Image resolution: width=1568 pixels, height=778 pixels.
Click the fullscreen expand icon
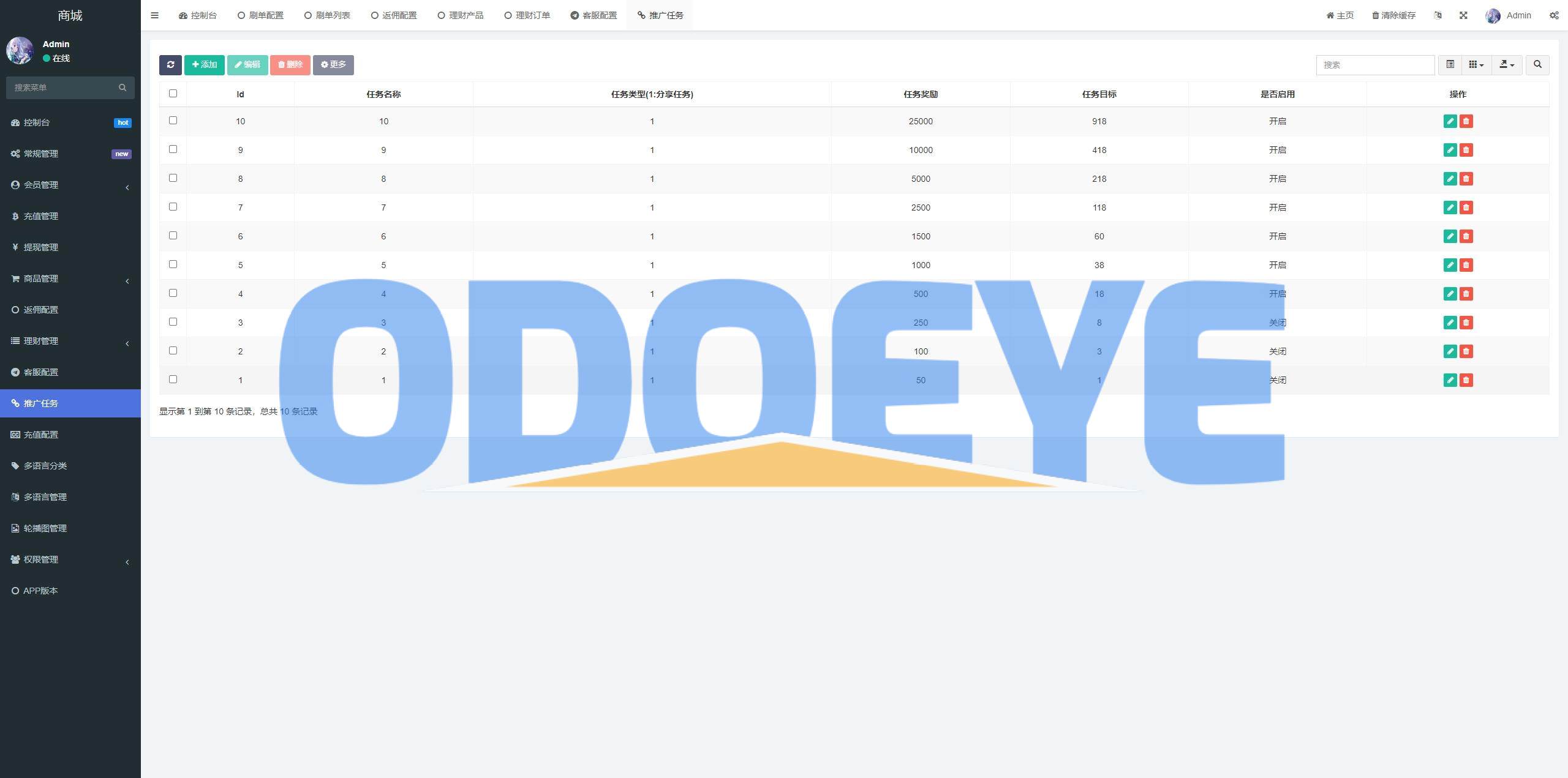pyautogui.click(x=1462, y=15)
